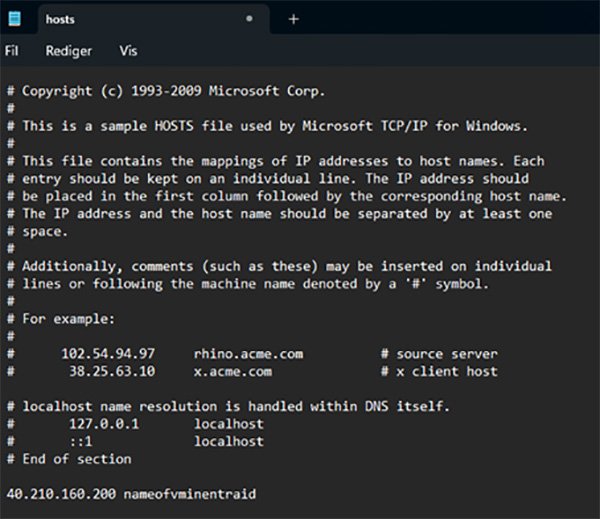This screenshot has width=600, height=519.
Task: Place cursor at 38.25.63.10 address
Action: point(112,371)
